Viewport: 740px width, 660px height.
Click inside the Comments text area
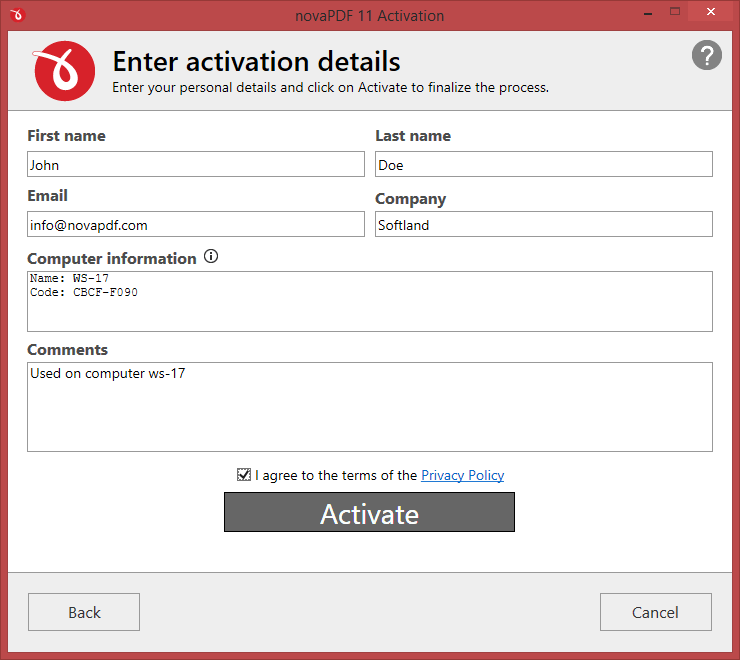(370, 407)
